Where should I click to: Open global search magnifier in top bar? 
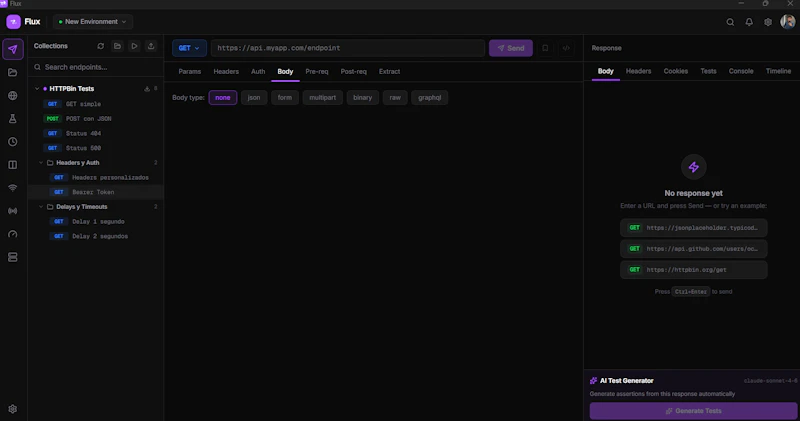730,22
